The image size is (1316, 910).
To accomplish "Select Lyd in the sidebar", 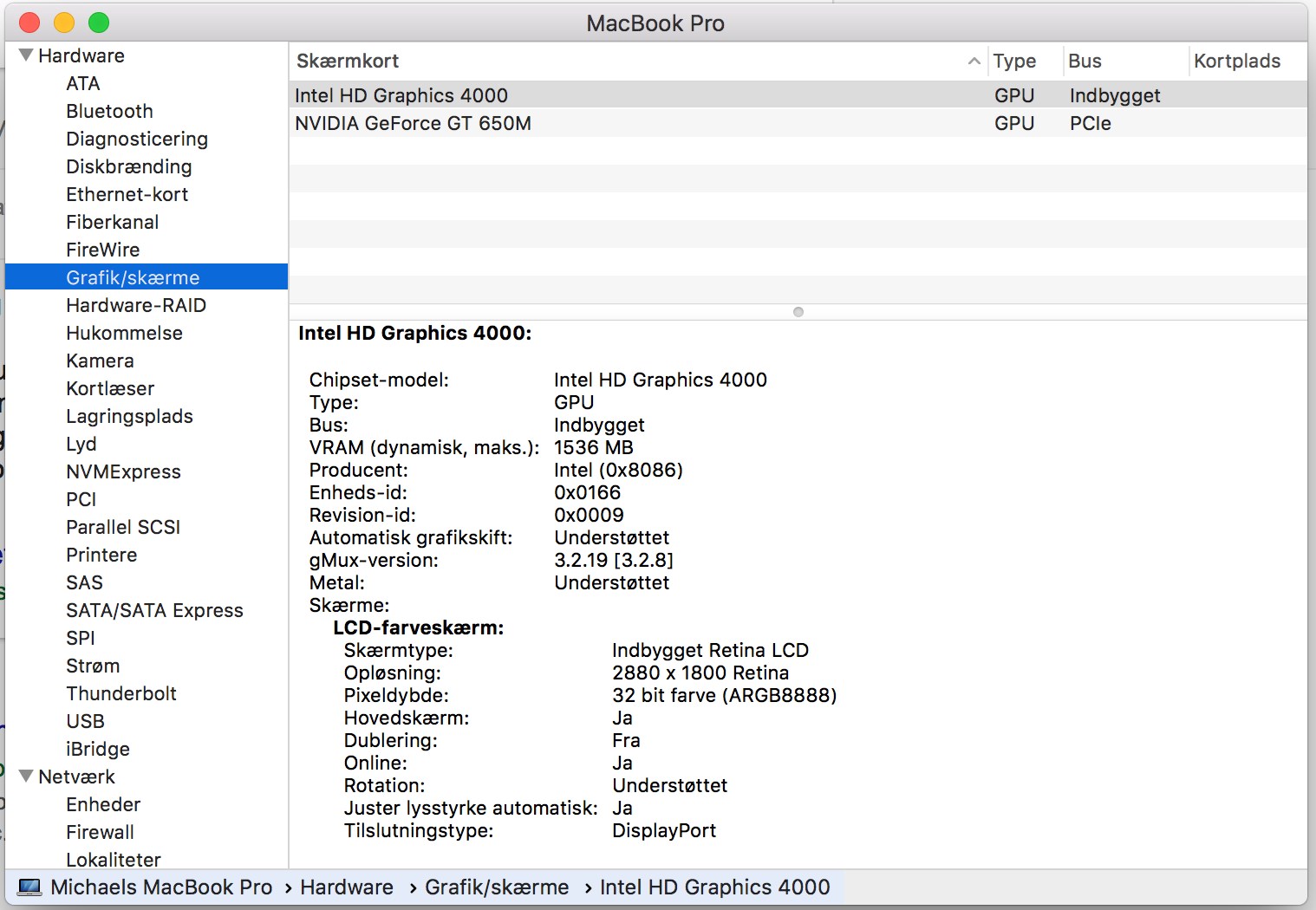I will pyautogui.click(x=81, y=444).
